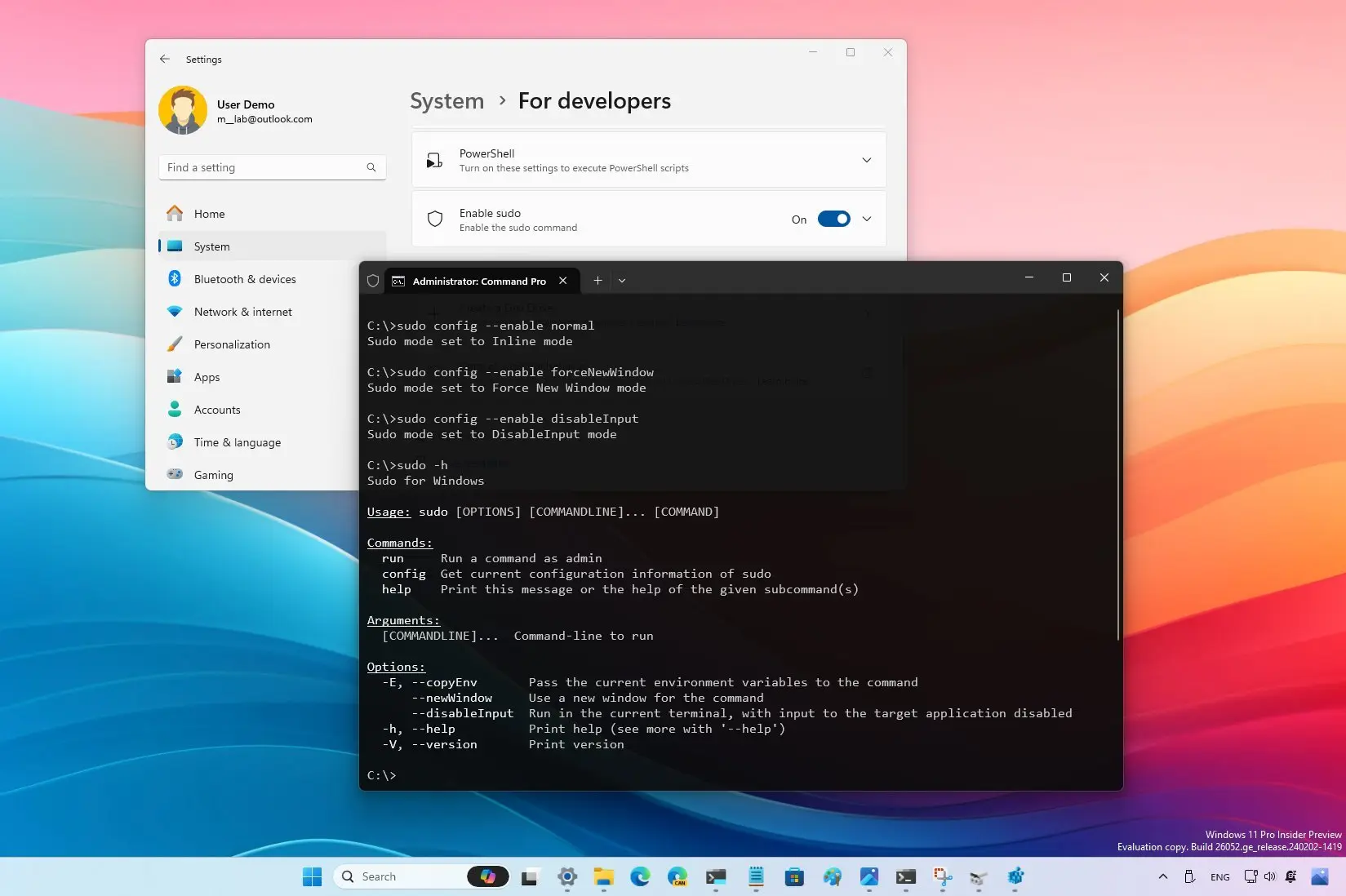The image size is (1346, 896).
Task: Launch Paint from the taskbar
Action: [832, 876]
